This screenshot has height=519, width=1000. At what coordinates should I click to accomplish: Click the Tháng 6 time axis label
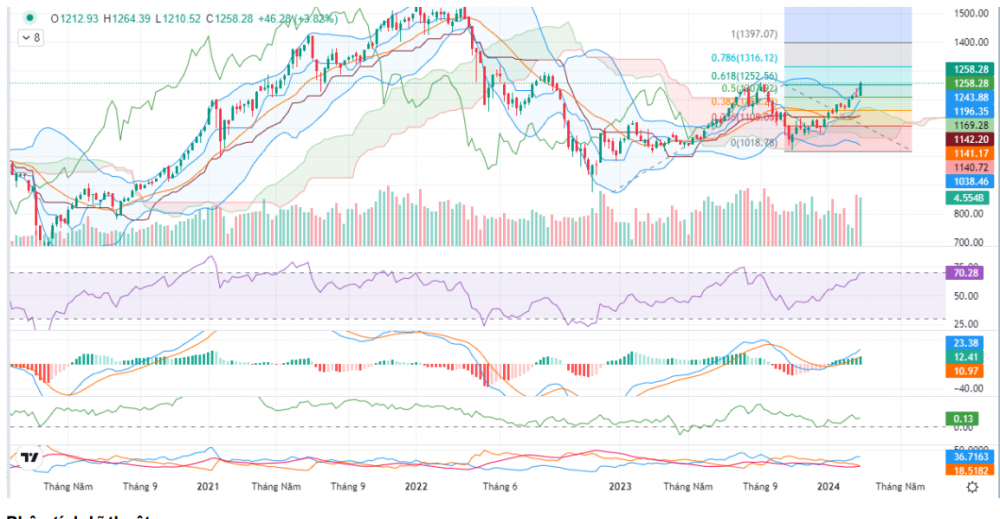[x=500, y=487]
